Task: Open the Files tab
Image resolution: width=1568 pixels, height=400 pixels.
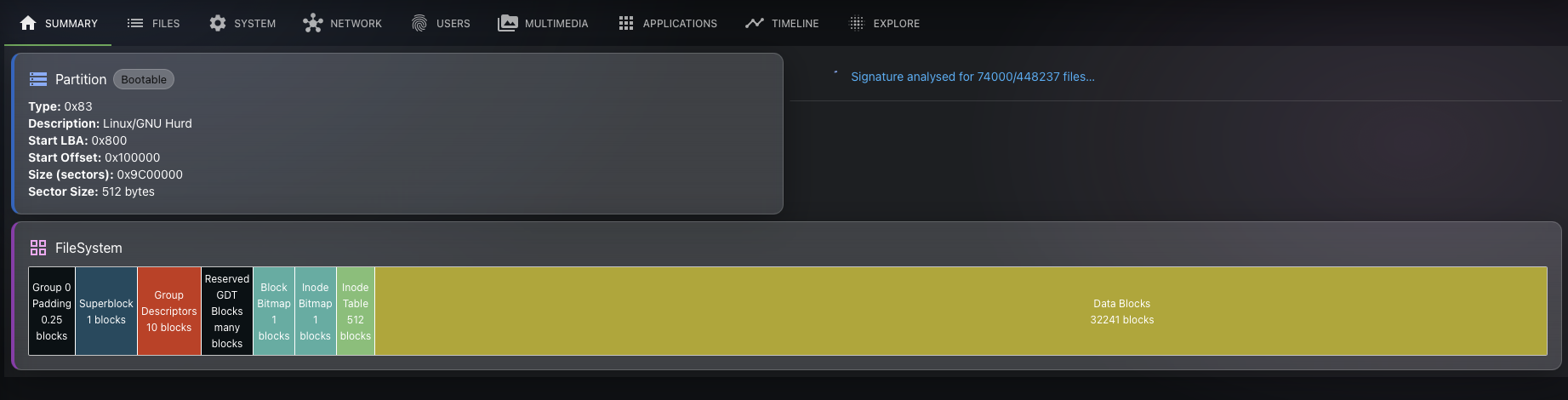Action: click(165, 23)
